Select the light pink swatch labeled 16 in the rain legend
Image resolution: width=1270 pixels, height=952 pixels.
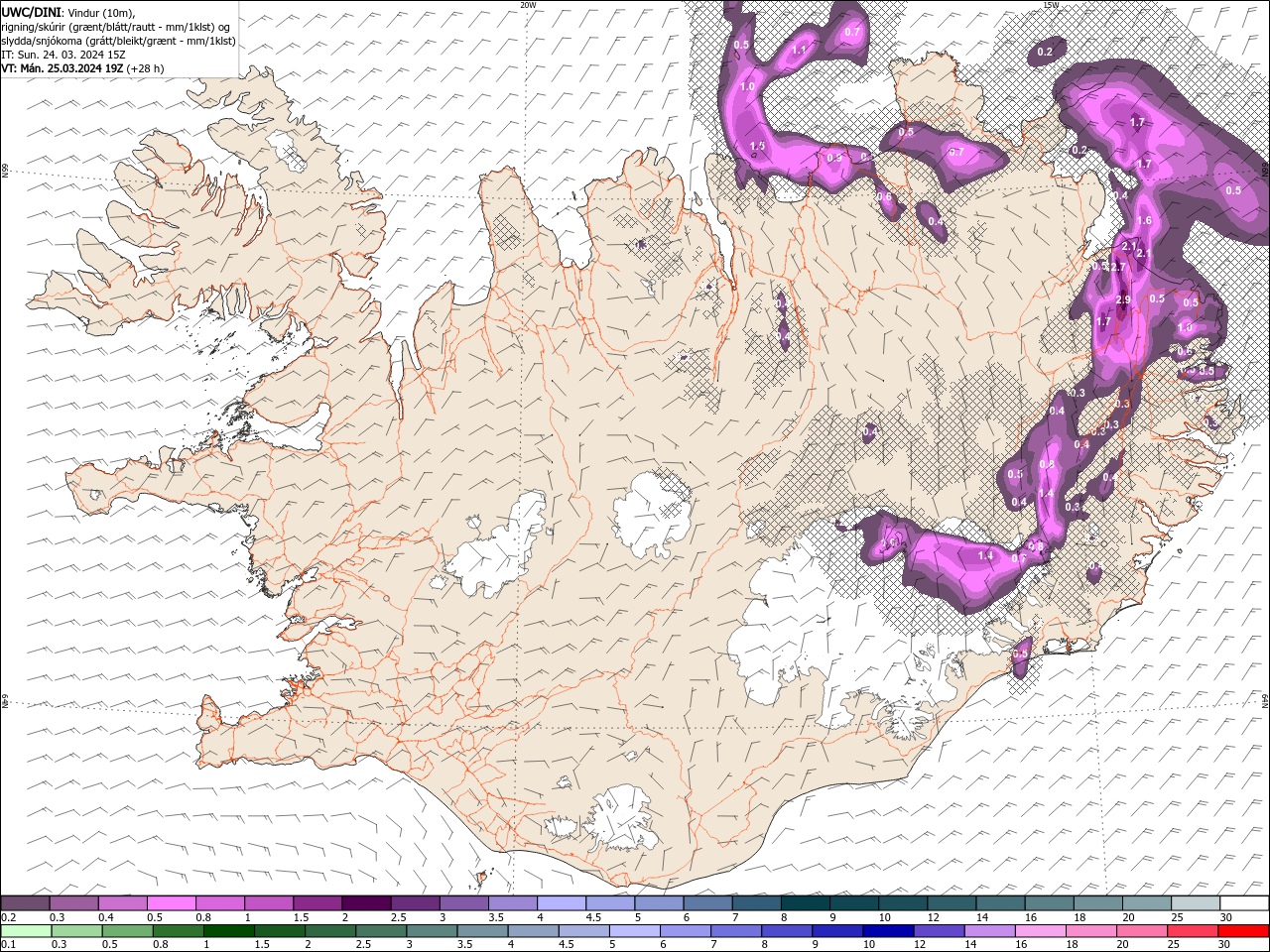[x=1041, y=931]
